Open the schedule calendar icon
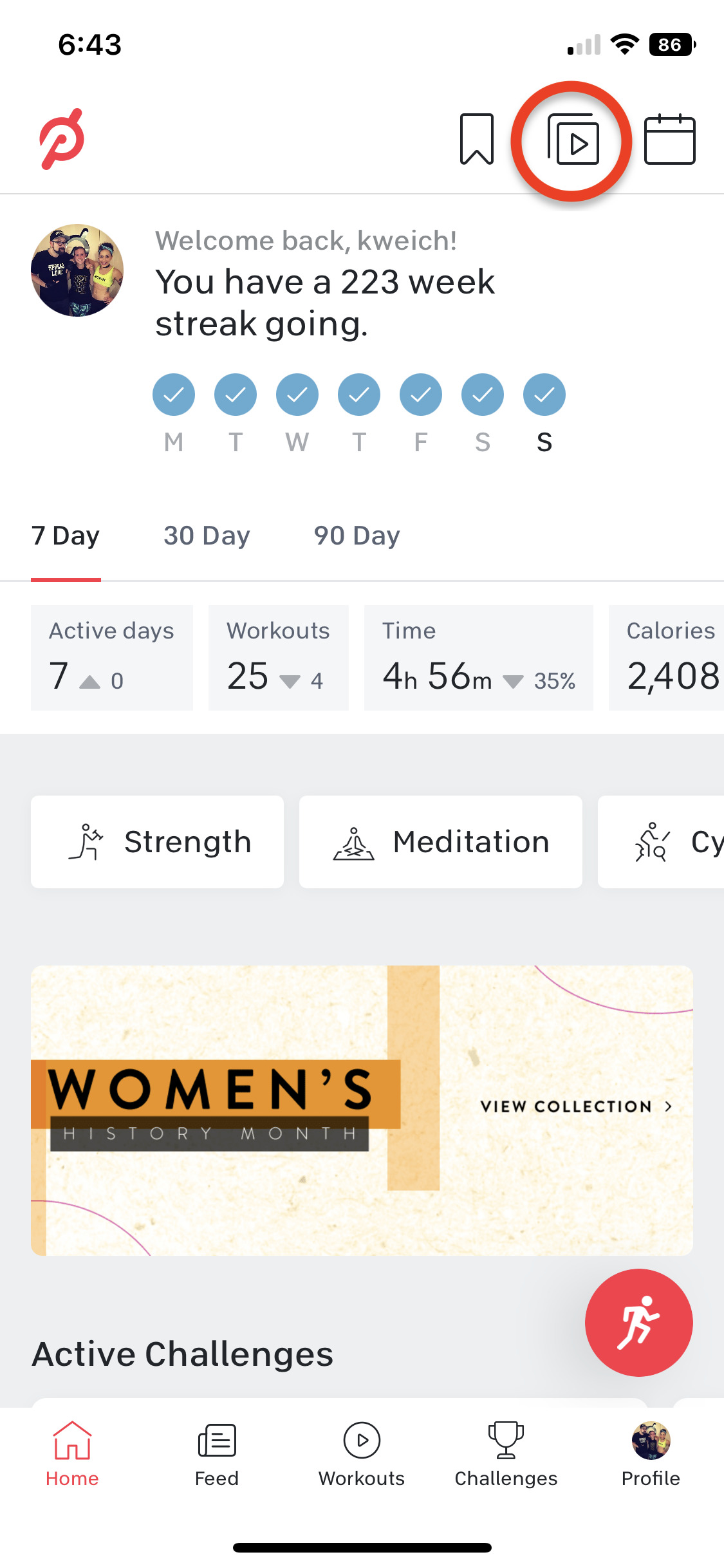The width and height of the screenshot is (724, 1568). tap(669, 140)
